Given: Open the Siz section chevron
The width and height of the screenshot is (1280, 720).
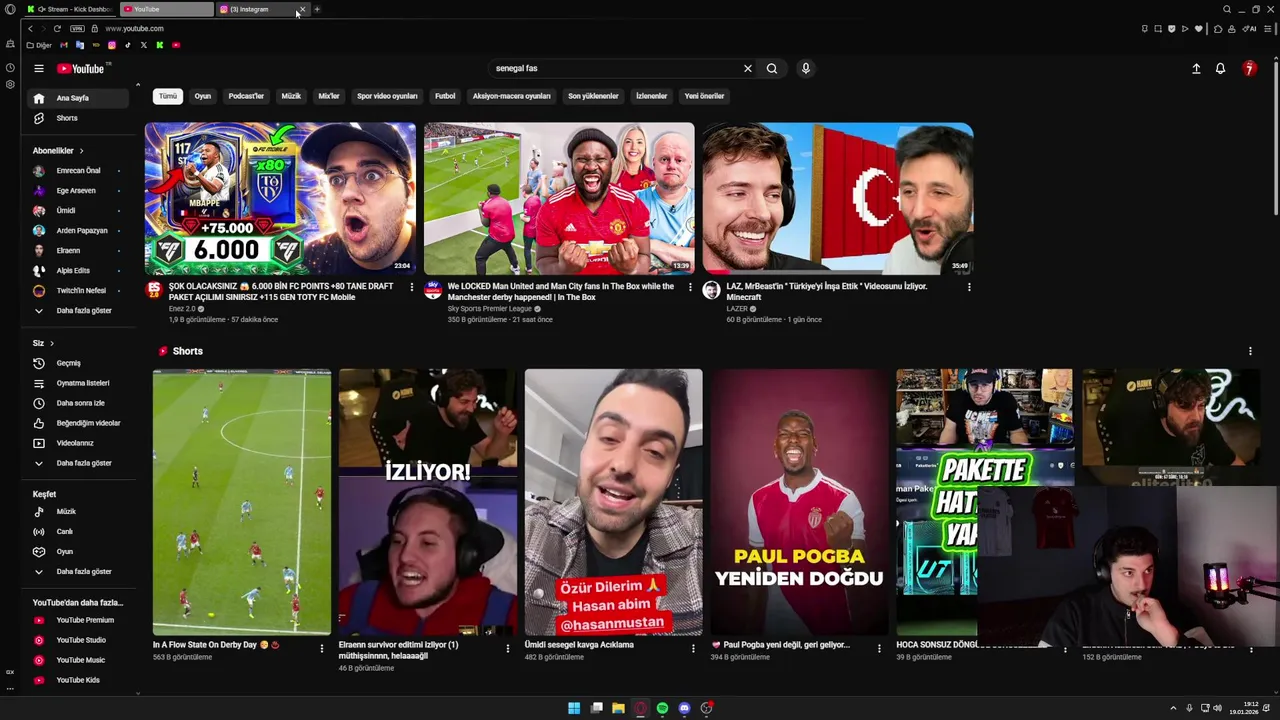Looking at the screenshot, I should (51, 343).
